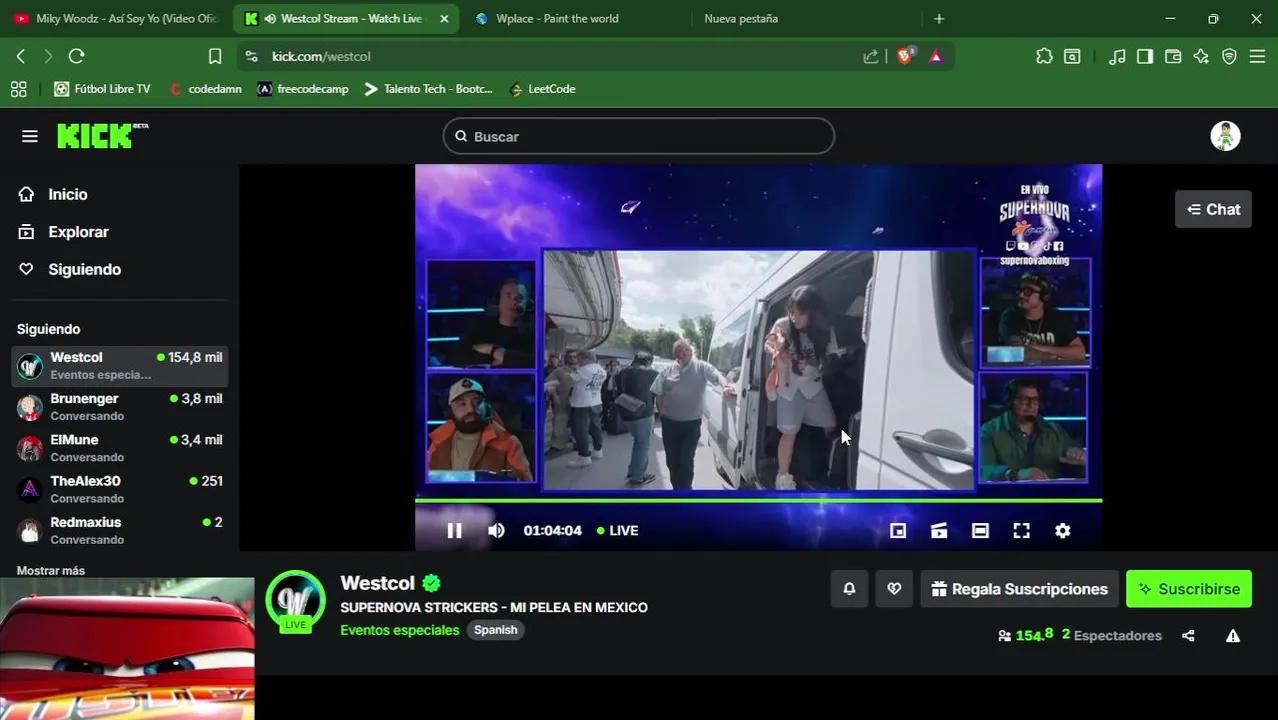
Task: Click Regala Suscripciones button
Action: click(1019, 589)
